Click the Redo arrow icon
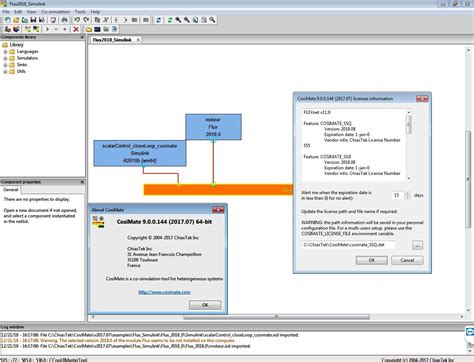This screenshot has width=474, height=362. point(86,20)
